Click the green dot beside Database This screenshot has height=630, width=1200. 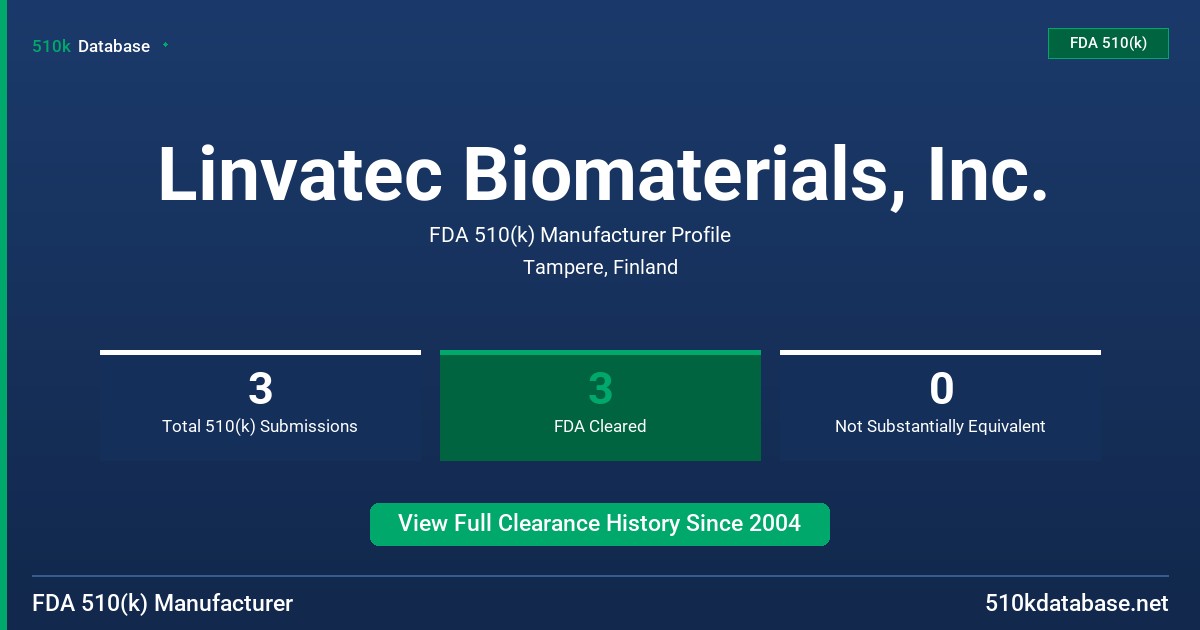(x=165, y=45)
